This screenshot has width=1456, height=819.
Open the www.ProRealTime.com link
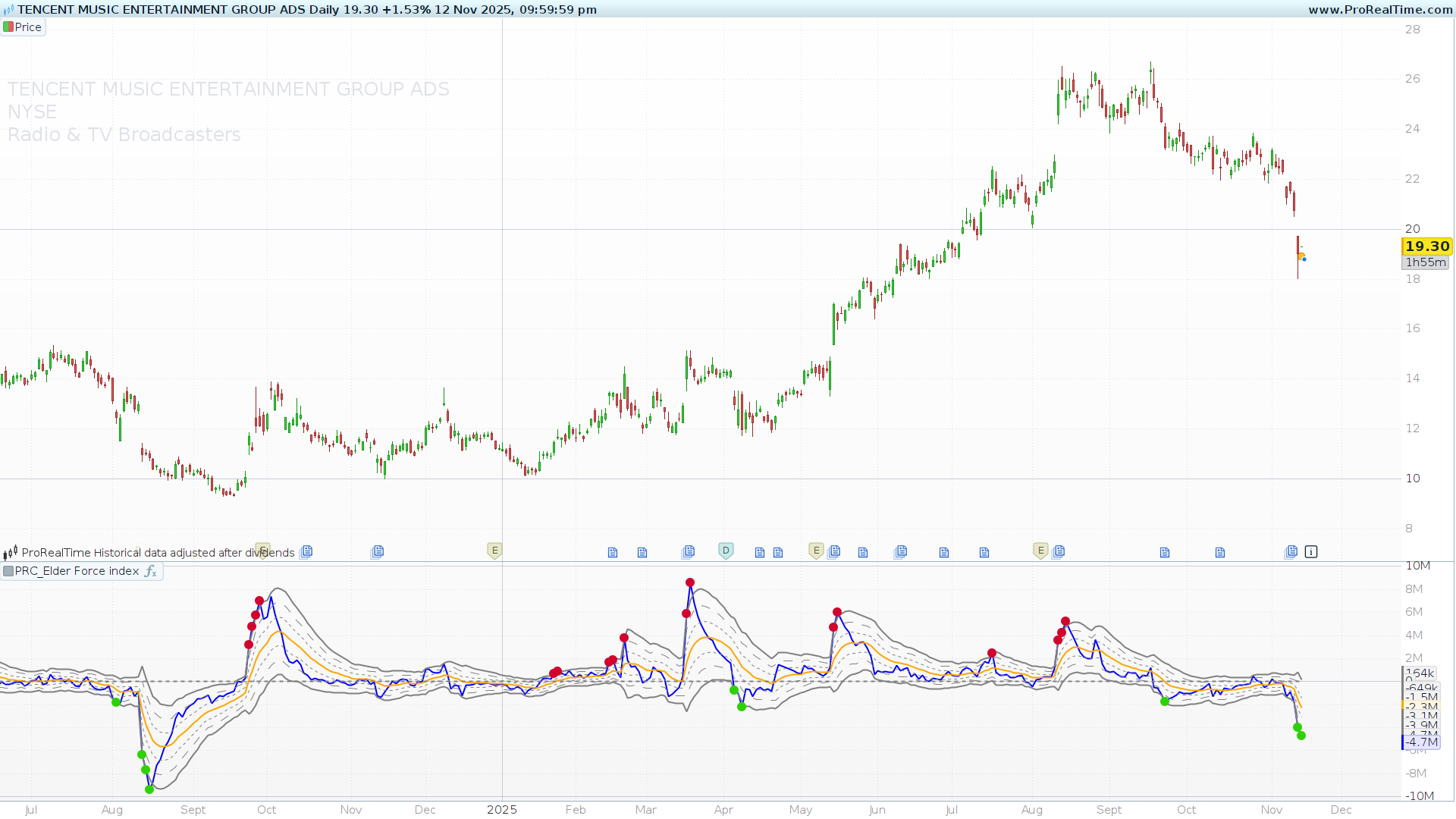click(x=1380, y=10)
